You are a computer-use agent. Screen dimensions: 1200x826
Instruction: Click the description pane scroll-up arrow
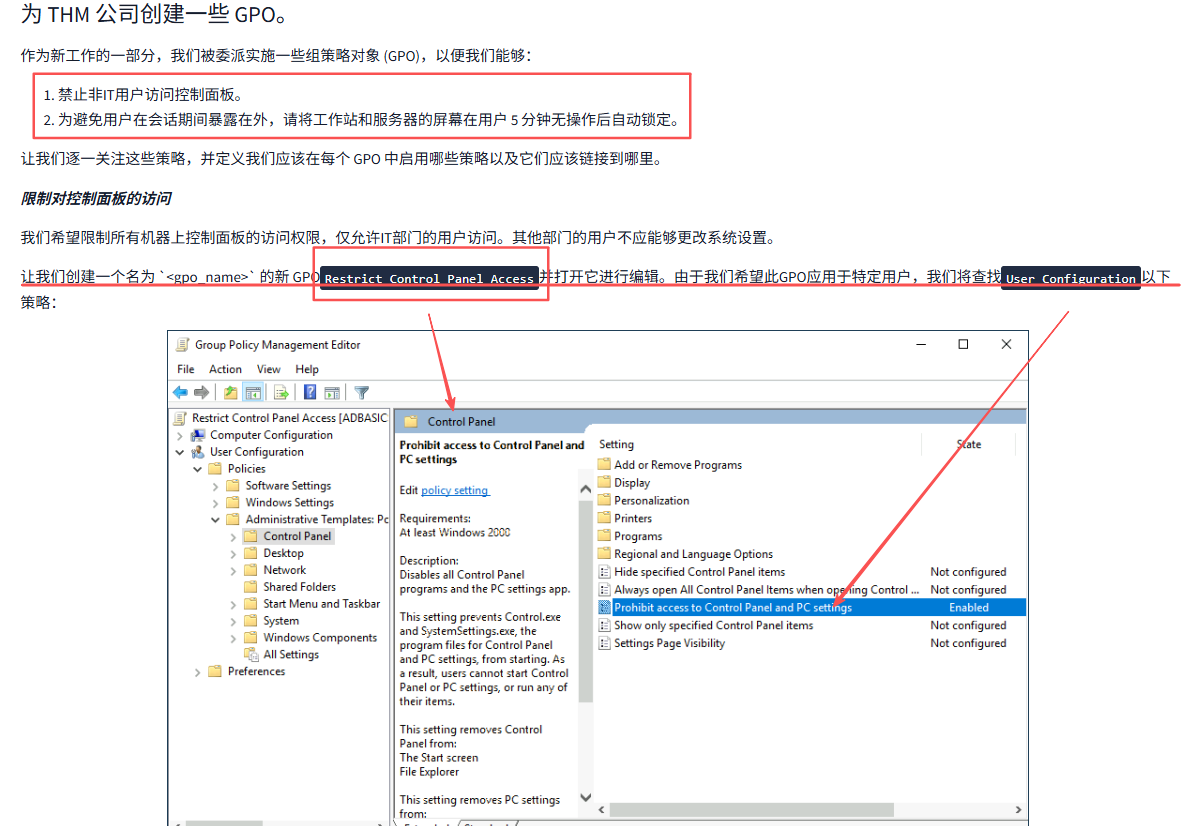[x=585, y=489]
